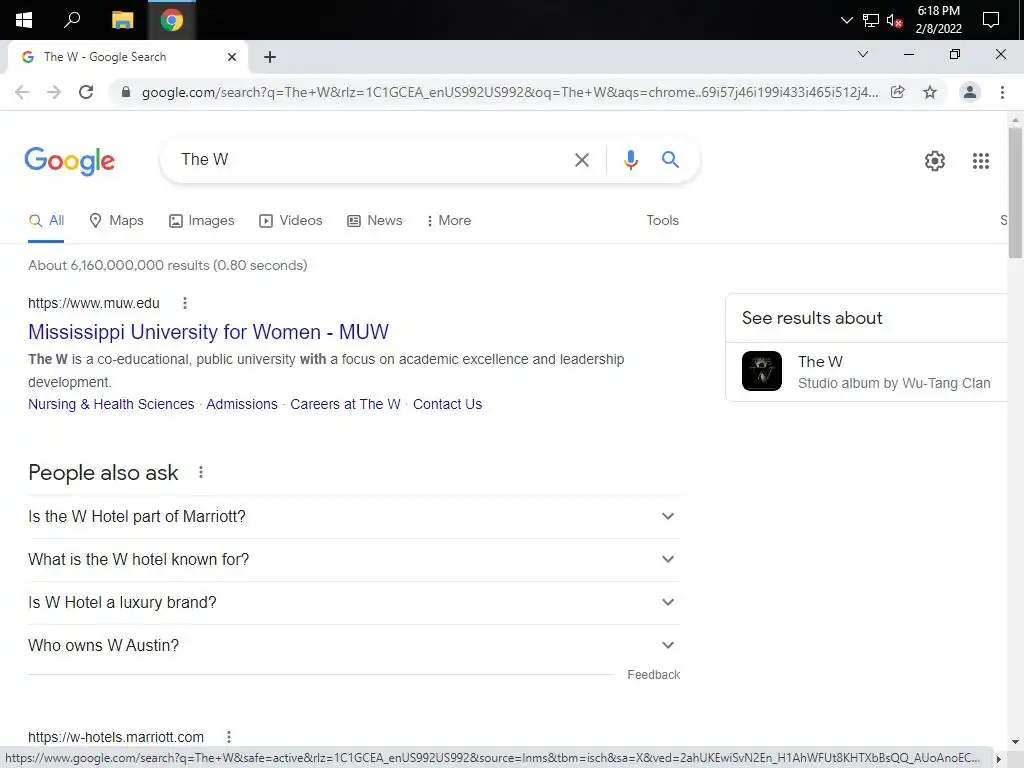The image size is (1024, 768).
Task: Close the 'The W - Google Search' tab
Action: click(x=232, y=57)
